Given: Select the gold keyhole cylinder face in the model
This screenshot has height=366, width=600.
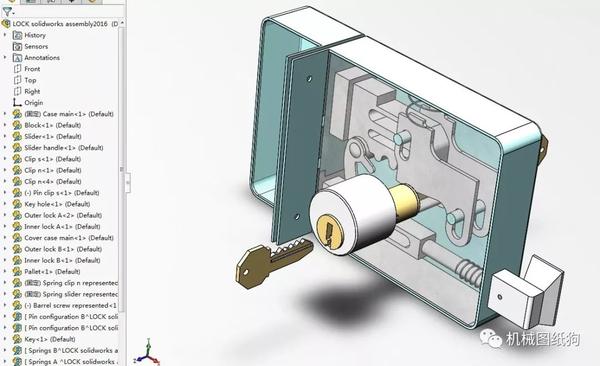Looking at the screenshot, I should pos(329,231).
